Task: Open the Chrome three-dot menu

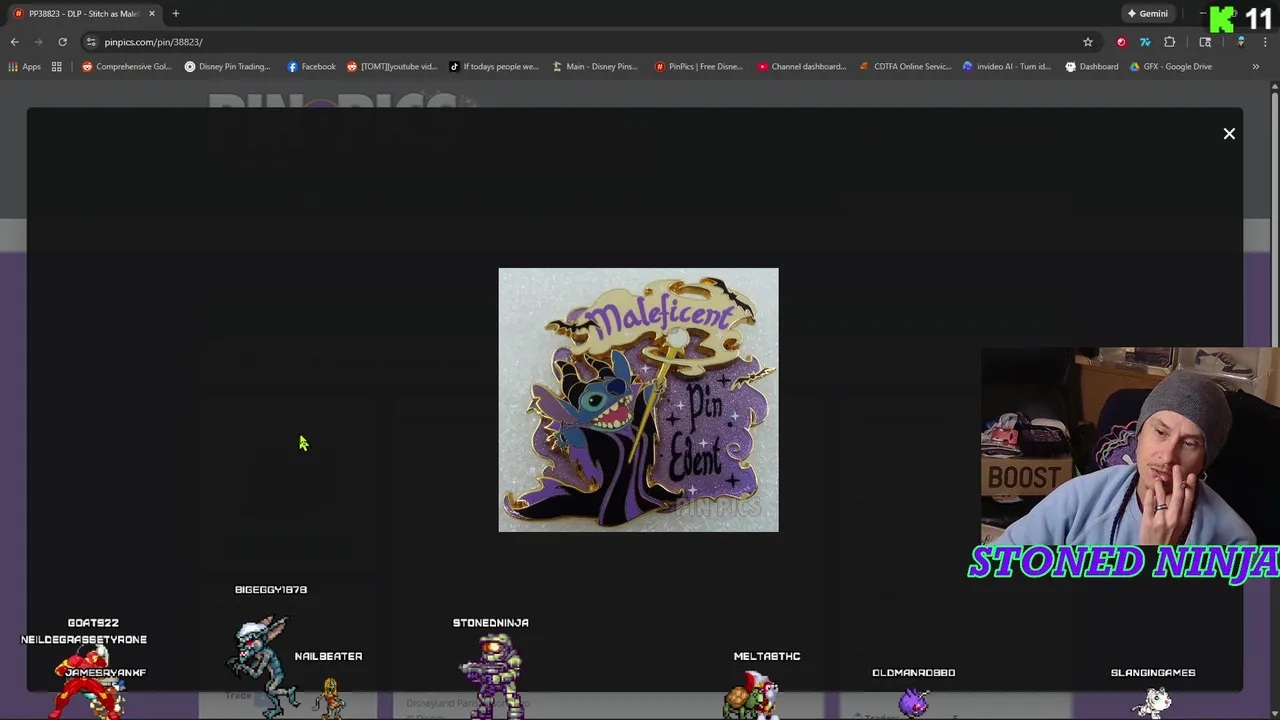Action: [x=1265, y=42]
